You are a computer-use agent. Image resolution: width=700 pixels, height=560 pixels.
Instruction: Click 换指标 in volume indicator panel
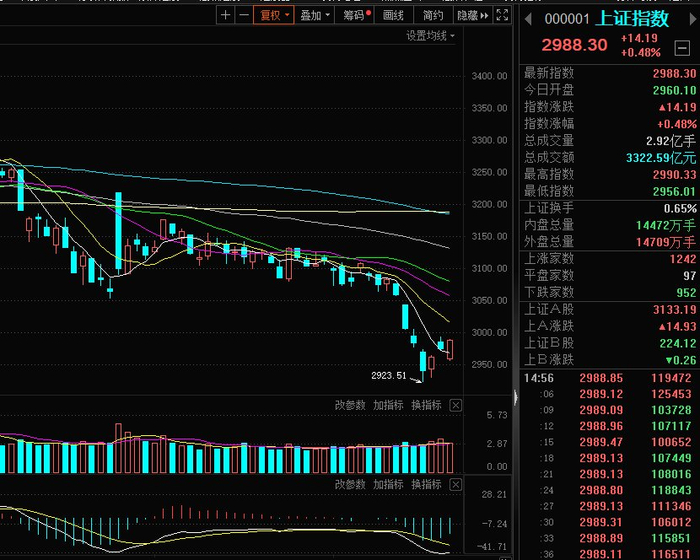pyautogui.click(x=426, y=405)
